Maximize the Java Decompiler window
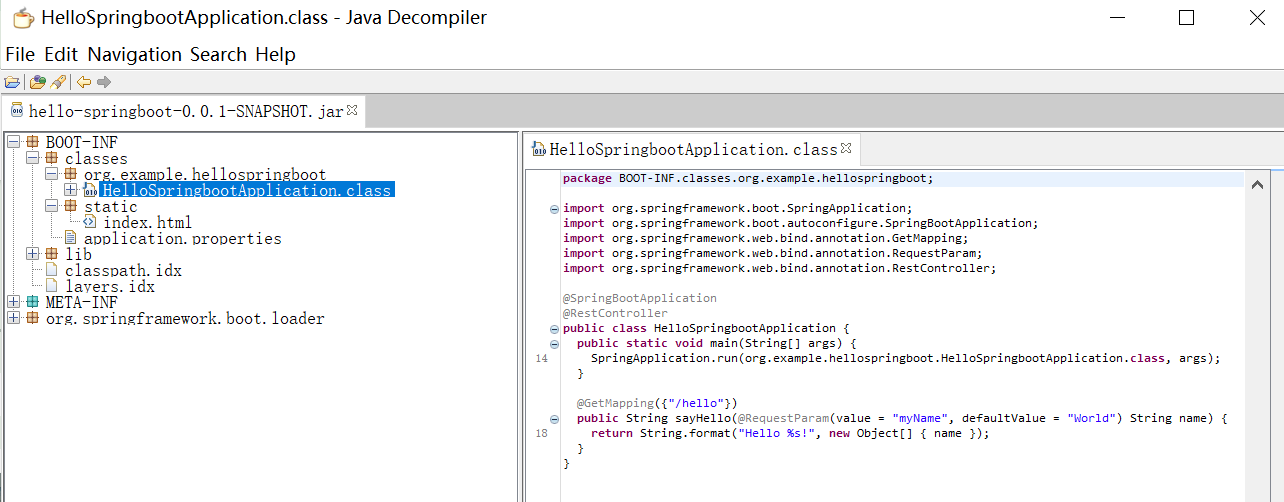The height and width of the screenshot is (502, 1284). [x=1186, y=18]
